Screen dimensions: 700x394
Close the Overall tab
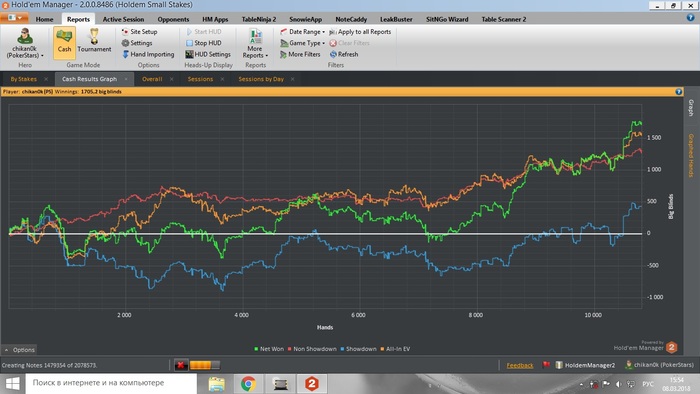(x=171, y=79)
